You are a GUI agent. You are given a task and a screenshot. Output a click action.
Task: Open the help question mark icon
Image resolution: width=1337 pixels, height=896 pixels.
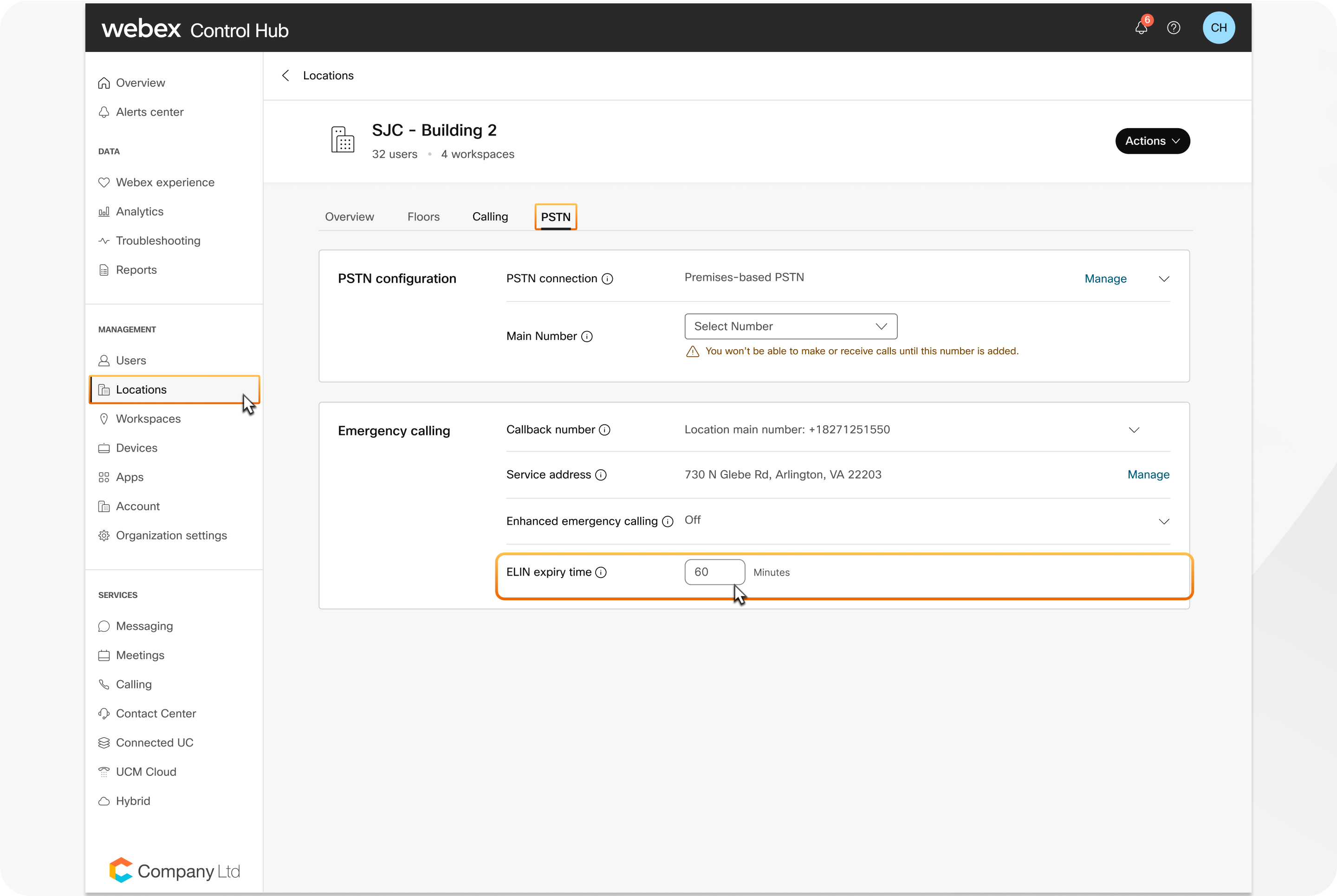click(x=1174, y=28)
